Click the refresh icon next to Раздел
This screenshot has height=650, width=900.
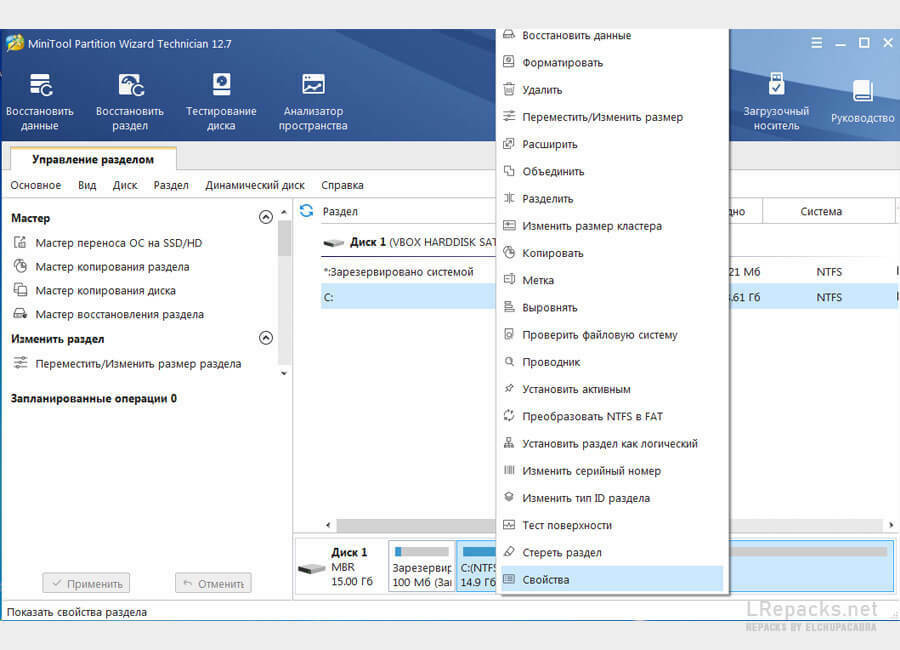pyautogui.click(x=307, y=211)
